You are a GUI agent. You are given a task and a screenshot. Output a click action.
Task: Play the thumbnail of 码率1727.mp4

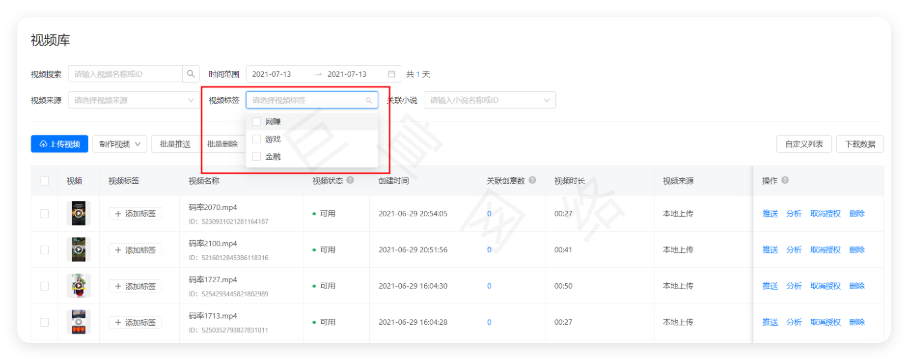[79, 286]
